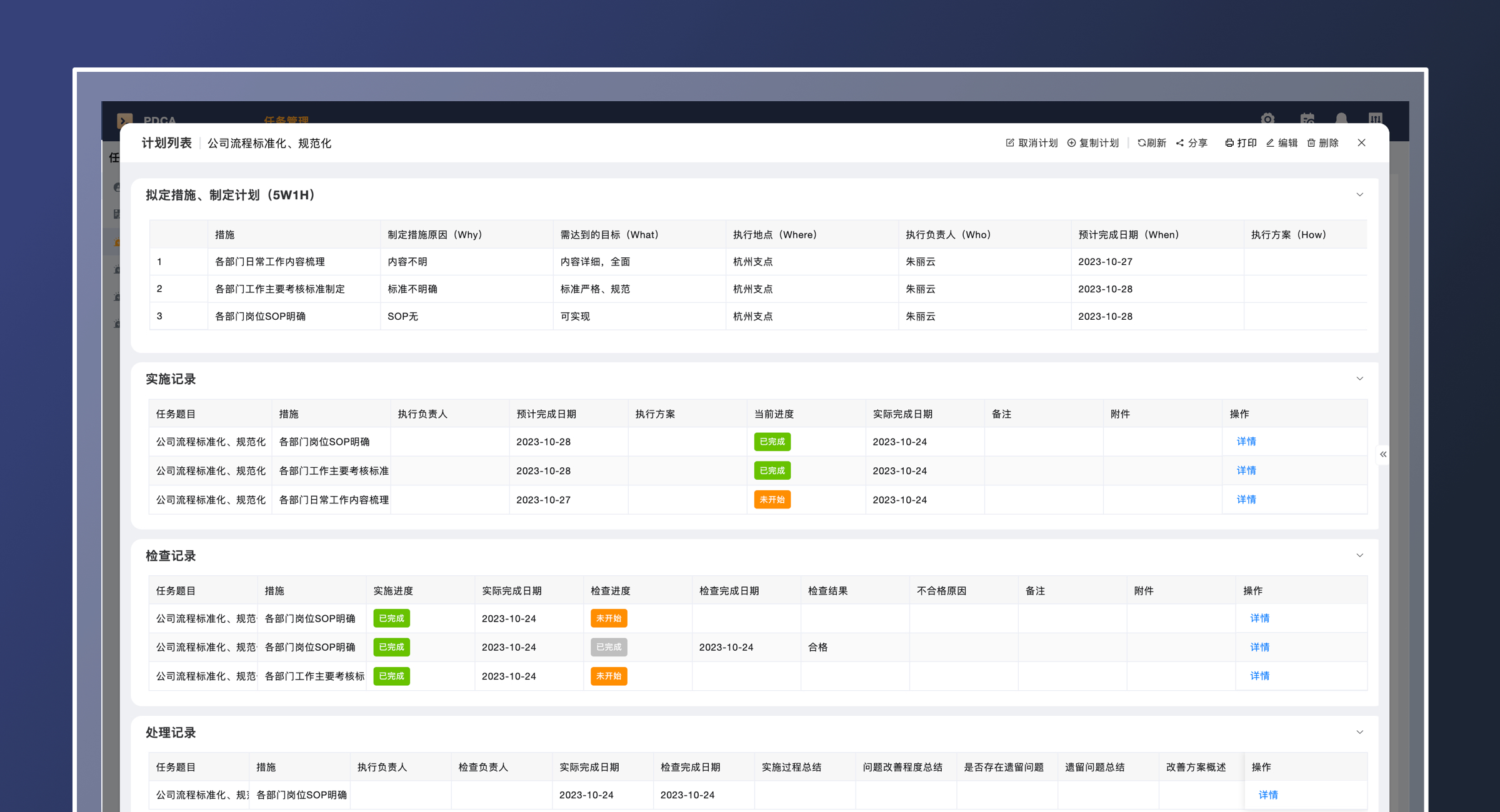1500x812 pixels.
Task: Open 详情 for the 合格 check record
Action: click(1259, 647)
